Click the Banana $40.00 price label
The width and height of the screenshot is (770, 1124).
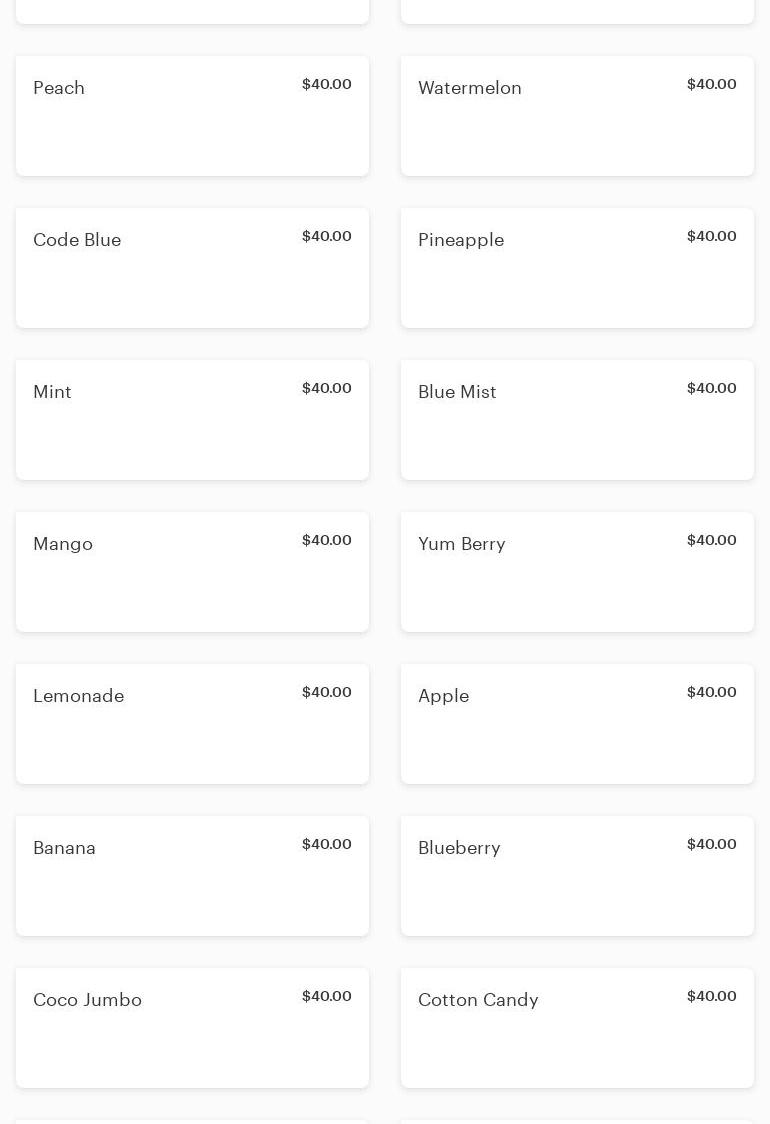coord(327,845)
